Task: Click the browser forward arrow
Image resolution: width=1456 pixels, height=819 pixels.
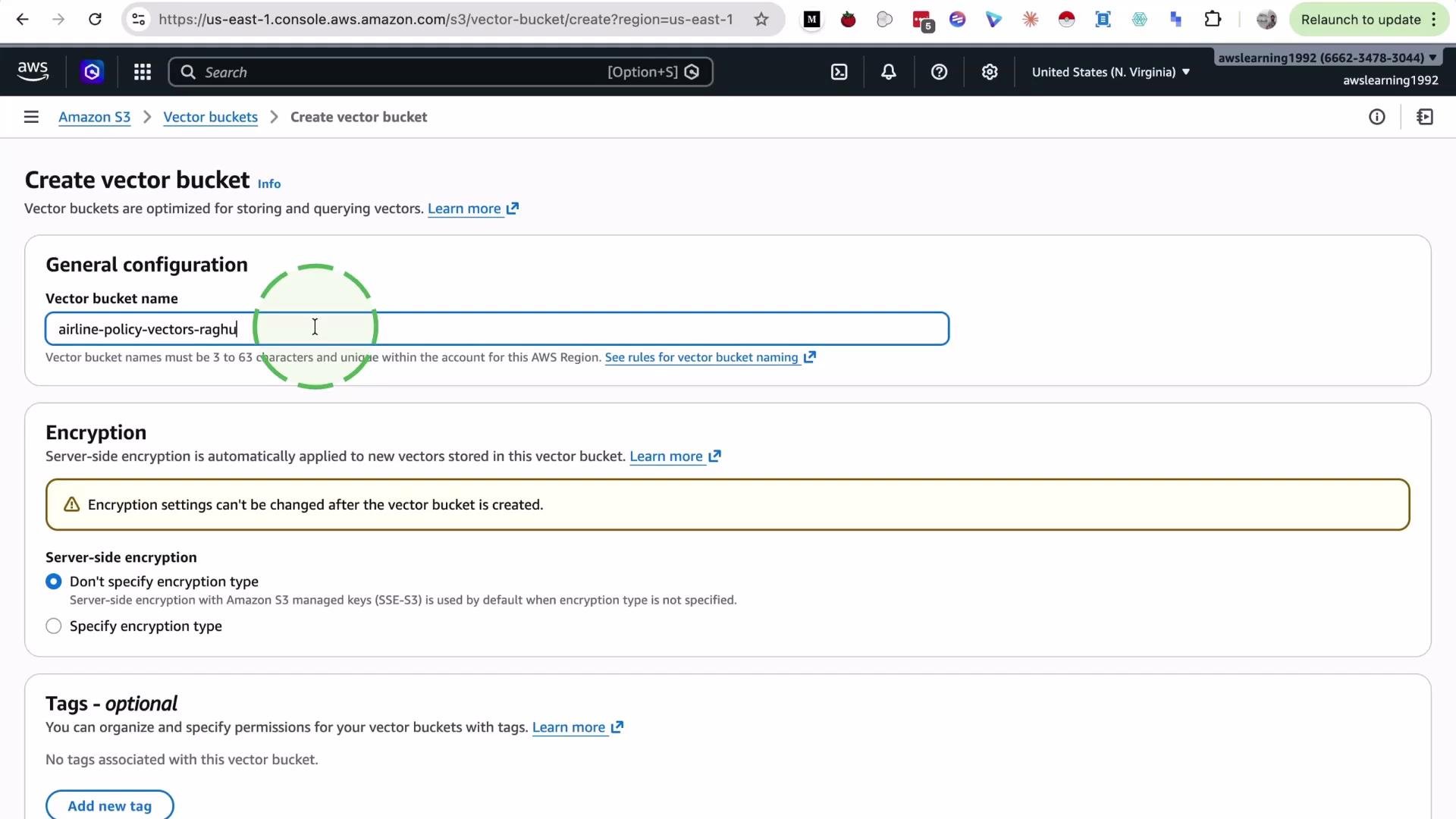Action: point(58,20)
